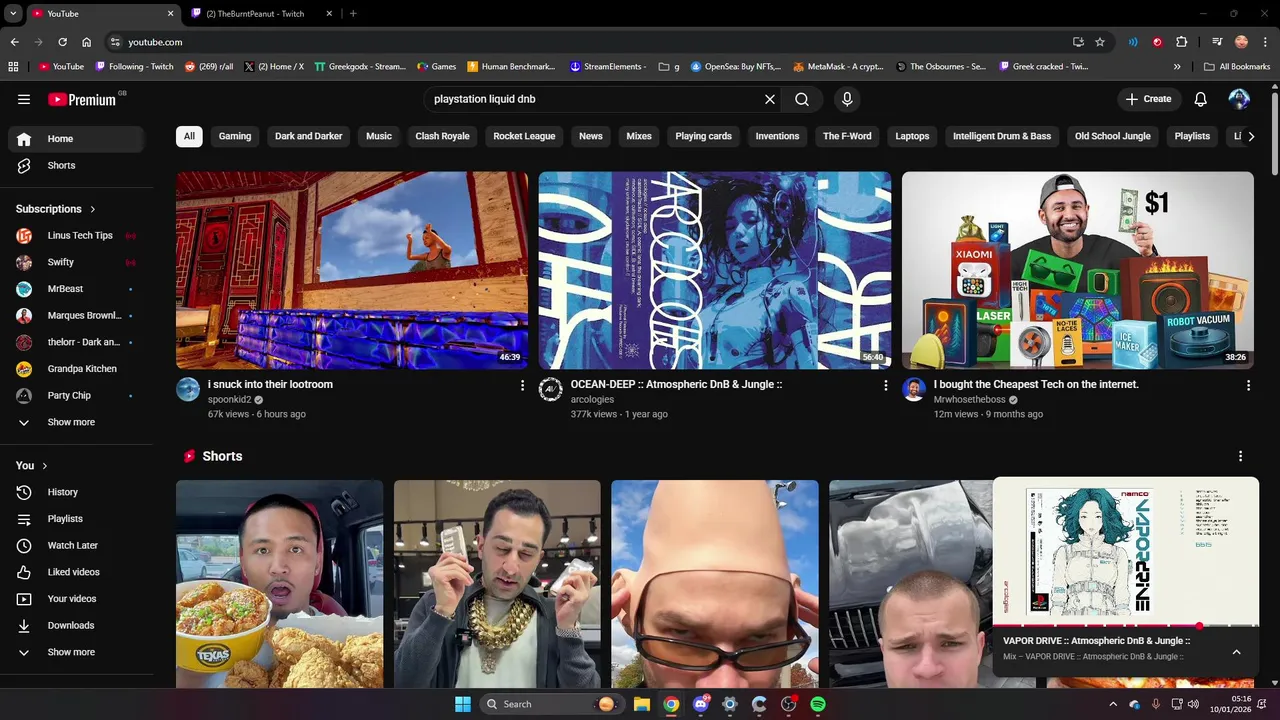Click Mrwhosetheboss channel avatar
This screenshot has height=720, width=1280.
tap(914, 390)
